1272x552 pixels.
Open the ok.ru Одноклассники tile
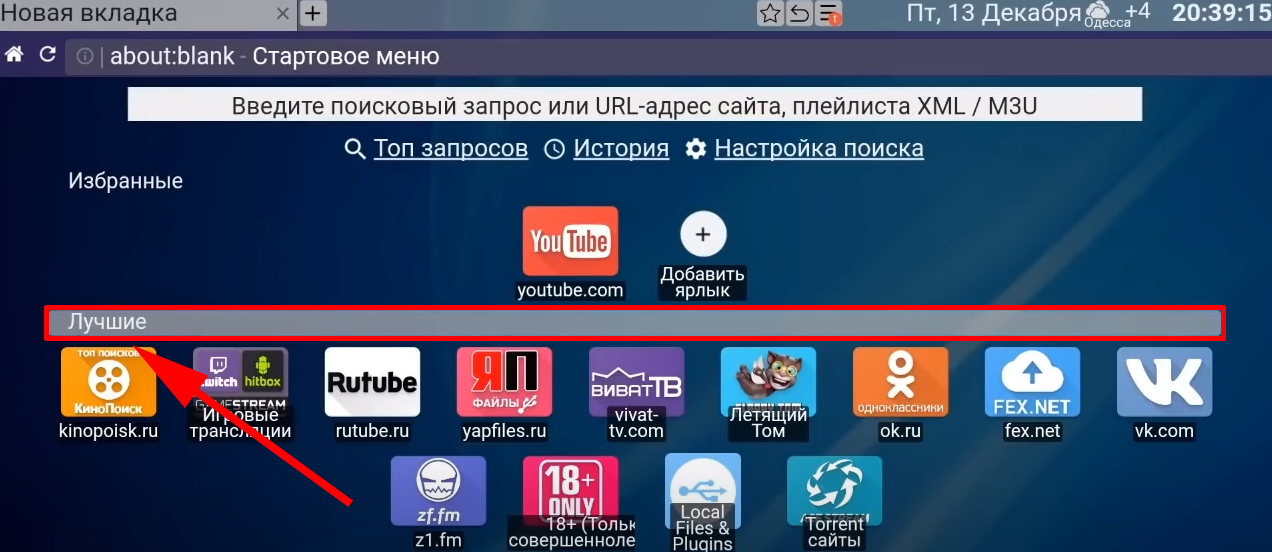(x=900, y=382)
